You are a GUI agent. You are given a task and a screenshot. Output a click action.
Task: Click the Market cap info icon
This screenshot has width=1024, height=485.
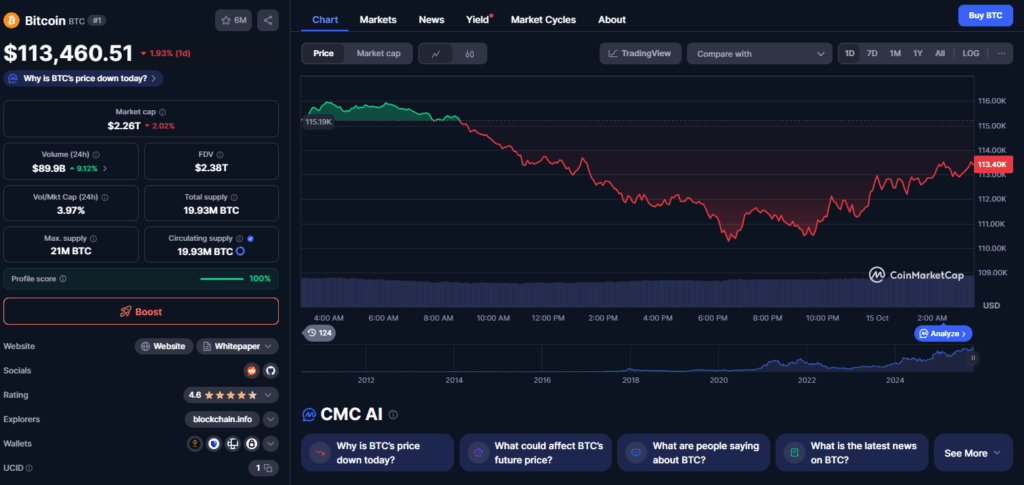(x=163, y=112)
